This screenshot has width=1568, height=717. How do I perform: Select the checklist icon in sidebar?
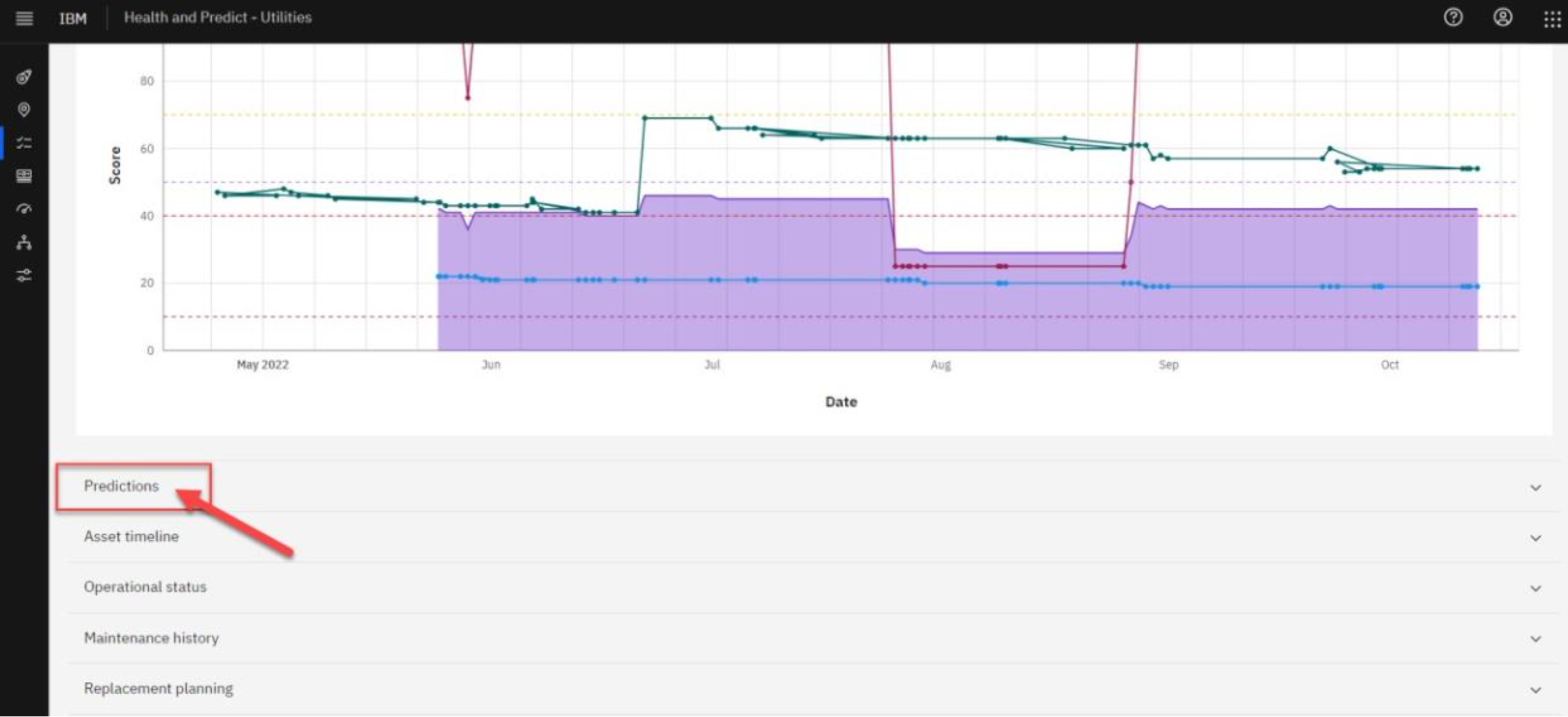pos(24,143)
